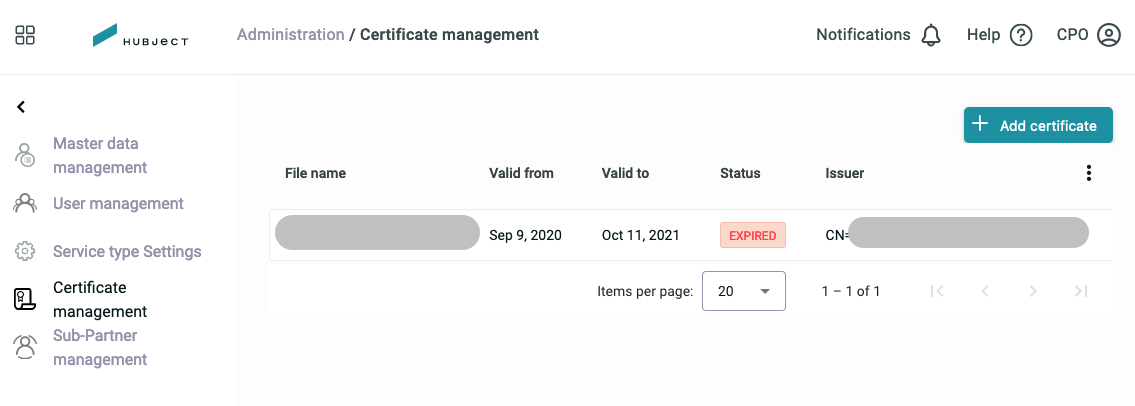Click Issuer column header

845,173
